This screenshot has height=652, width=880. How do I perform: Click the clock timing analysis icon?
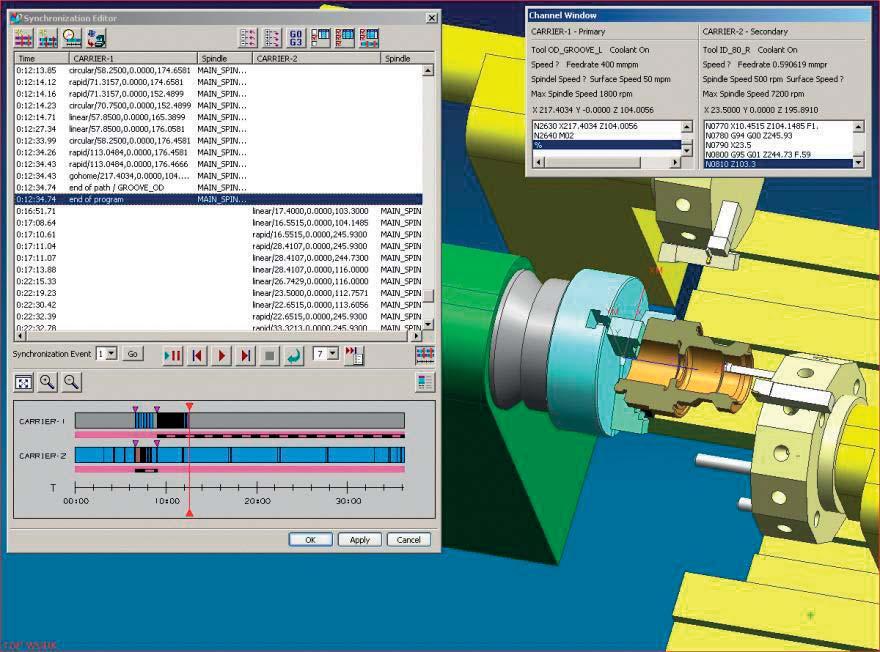tap(72, 38)
